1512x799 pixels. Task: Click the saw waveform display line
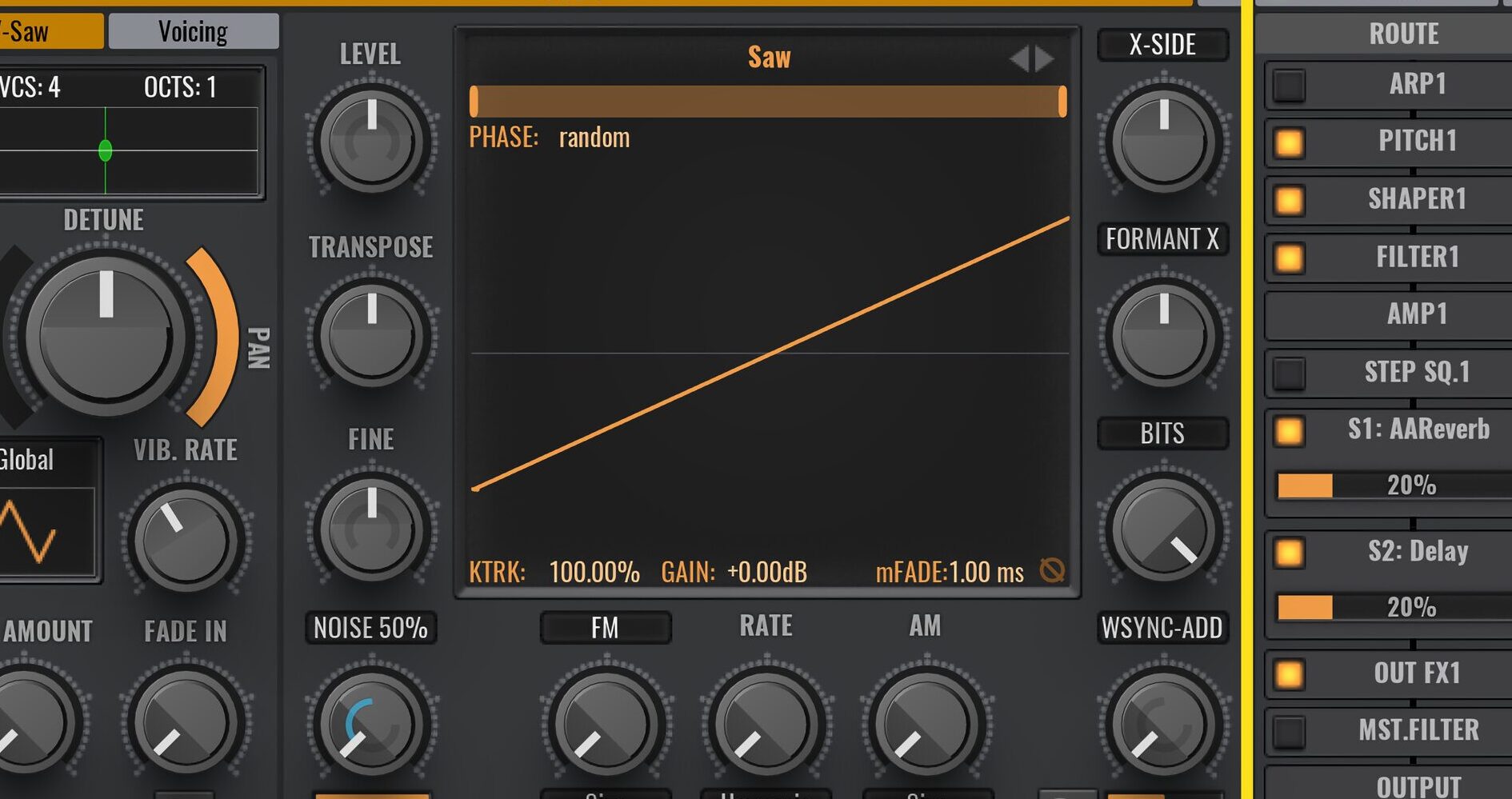pyautogui.click(x=771, y=353)
